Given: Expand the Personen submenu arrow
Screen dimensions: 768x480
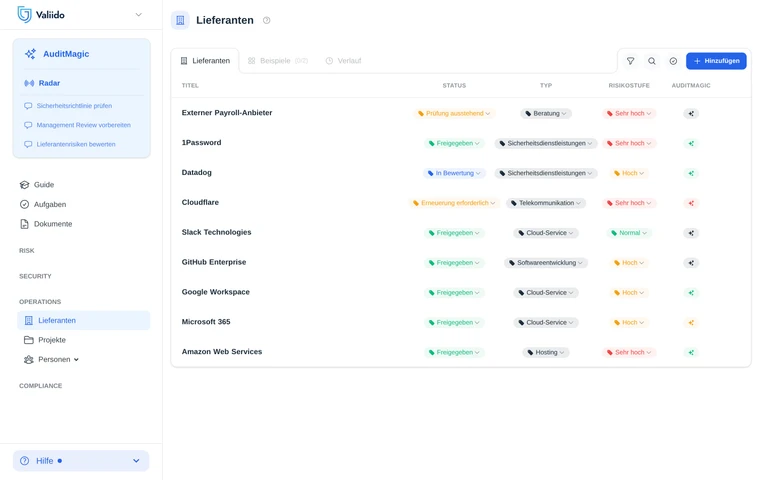Looking at the screenshot, I should pos(76,360).
